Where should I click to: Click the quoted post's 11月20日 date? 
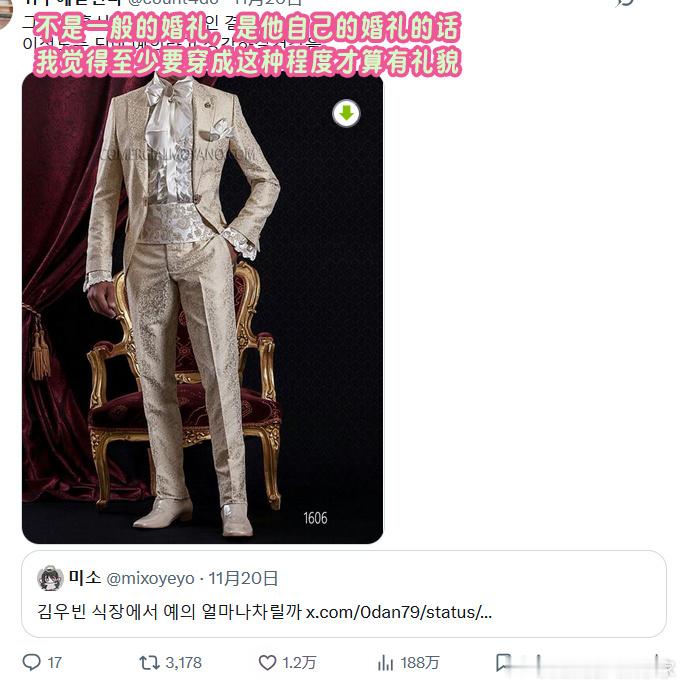[x=242, y=578]
